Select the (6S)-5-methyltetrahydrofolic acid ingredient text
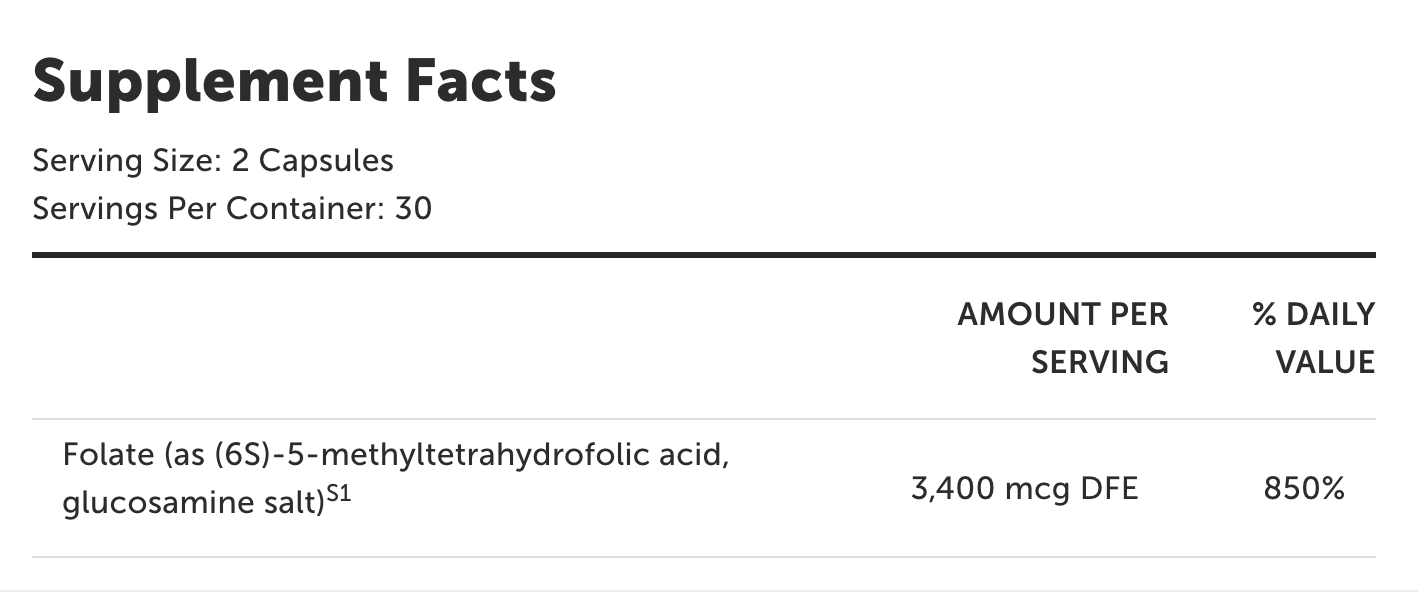 [469, 455]
